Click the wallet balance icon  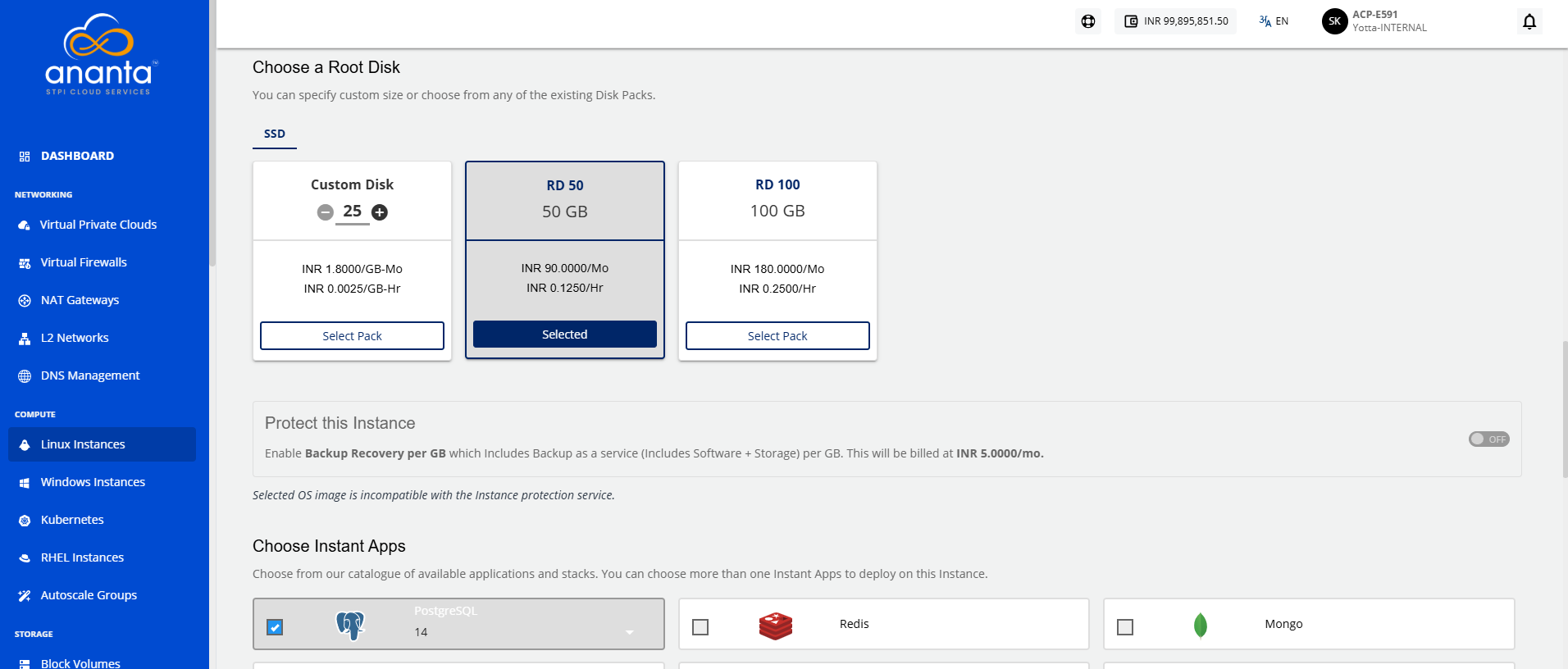pyautogui.click(x=1131, y=21)
